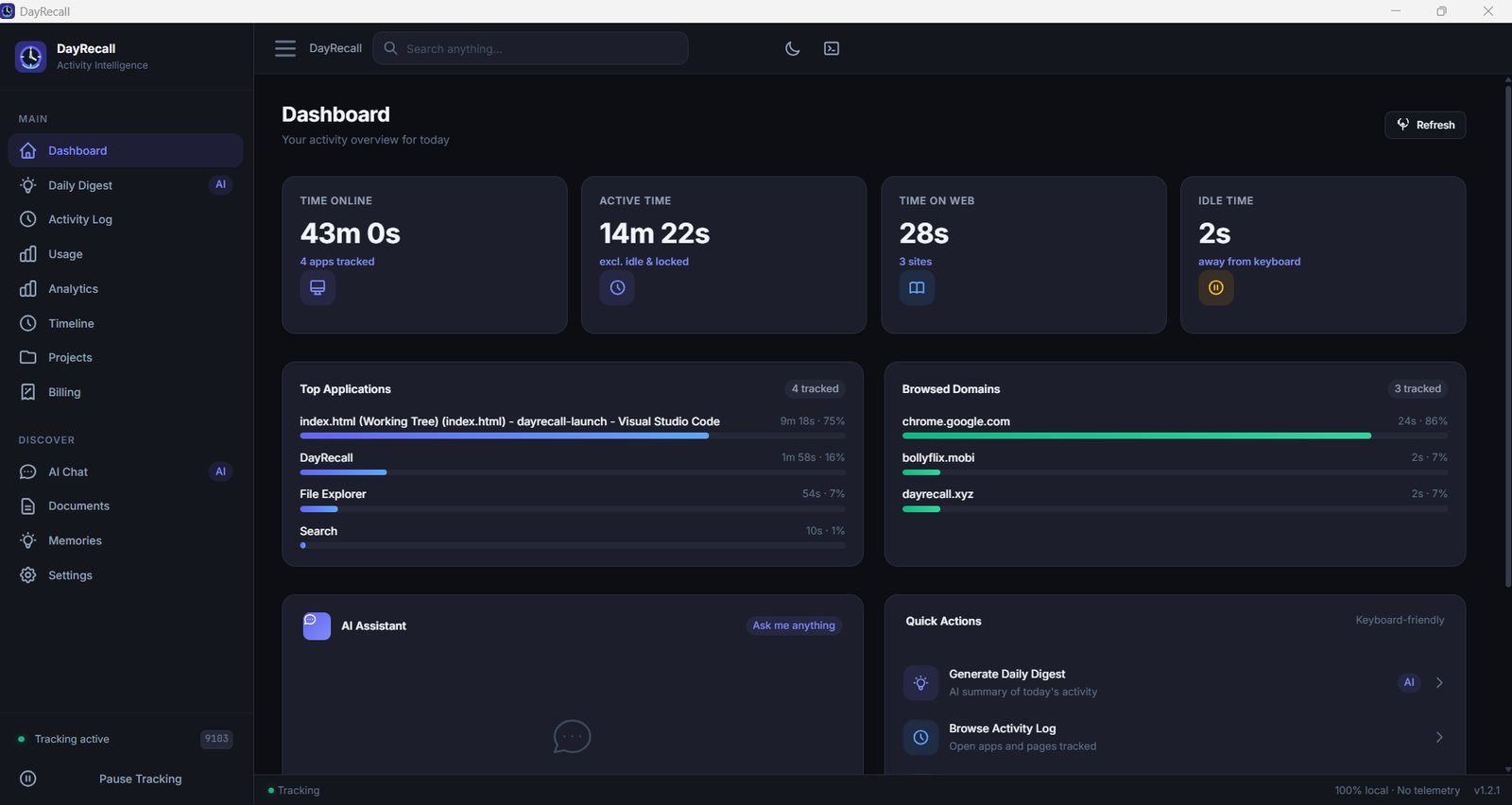Click the 4 tracked badge in Top Applications
The image size is (1512, 805).
pyautogui.click(x=815, y=388)
